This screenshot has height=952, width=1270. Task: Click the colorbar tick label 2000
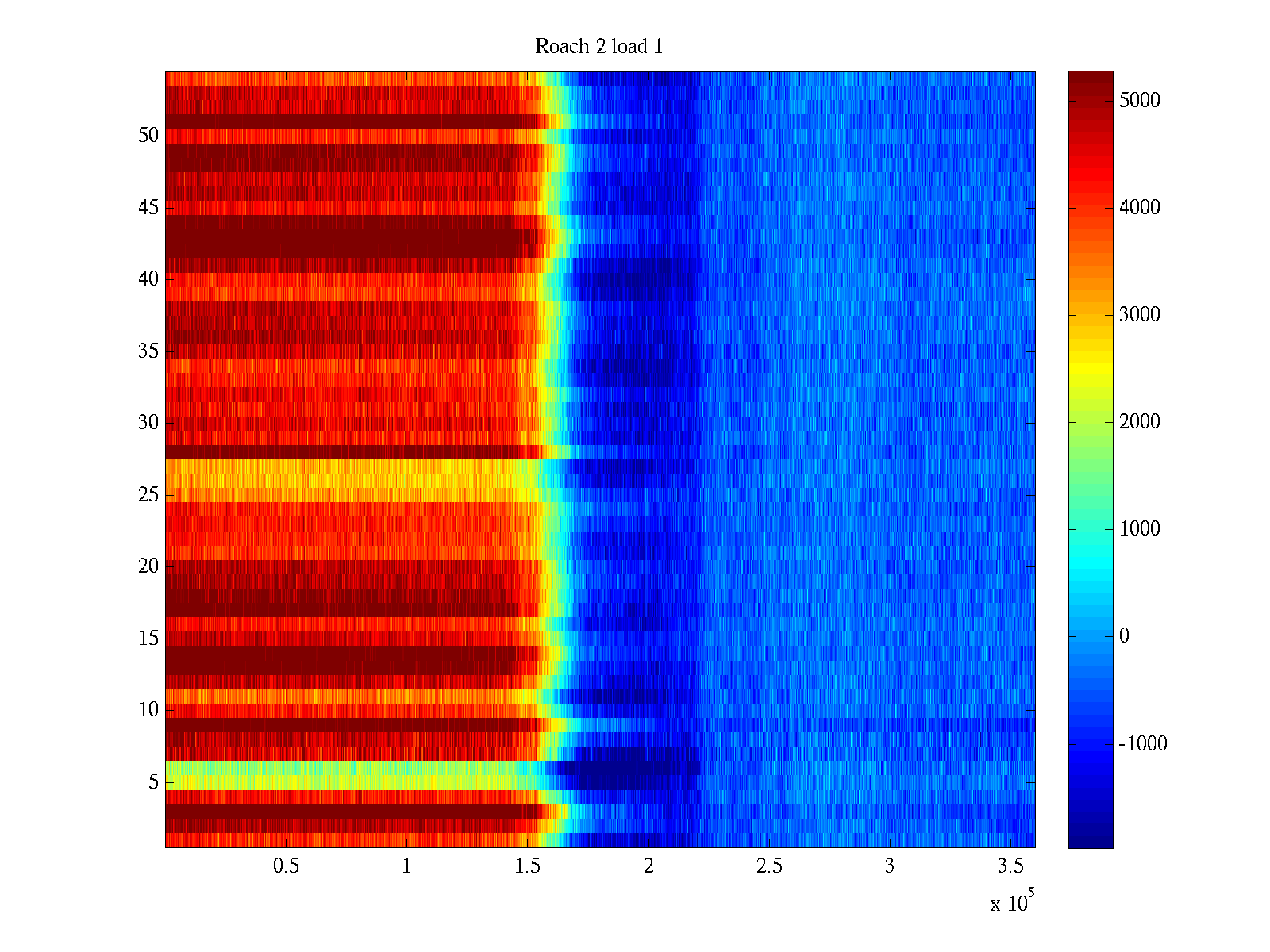coord(1139,421)
